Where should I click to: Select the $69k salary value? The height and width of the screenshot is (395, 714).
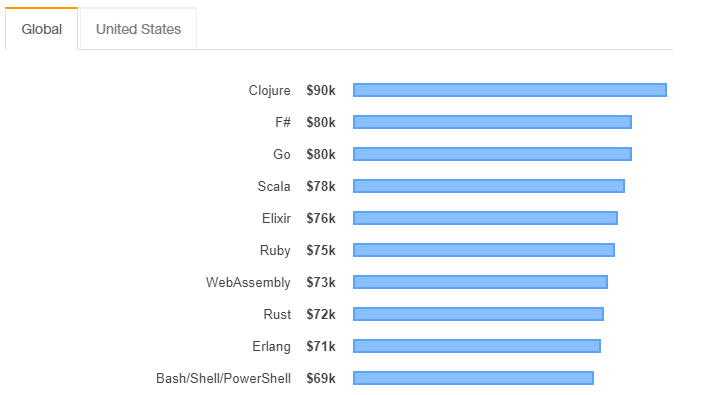pyautogui.click(x=321, y=378)
